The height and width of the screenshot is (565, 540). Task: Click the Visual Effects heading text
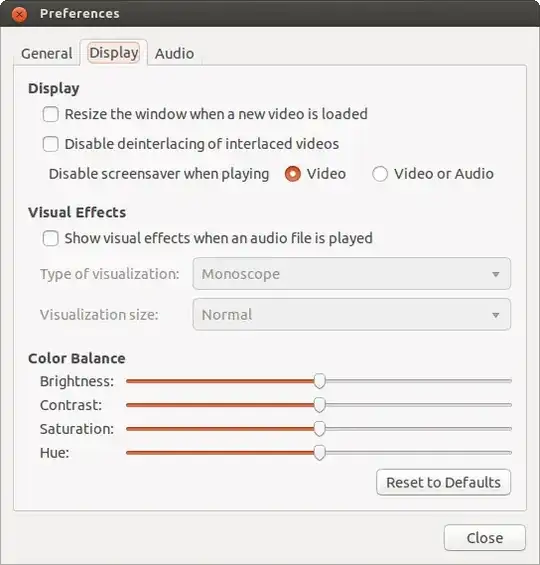pos(77,213)
